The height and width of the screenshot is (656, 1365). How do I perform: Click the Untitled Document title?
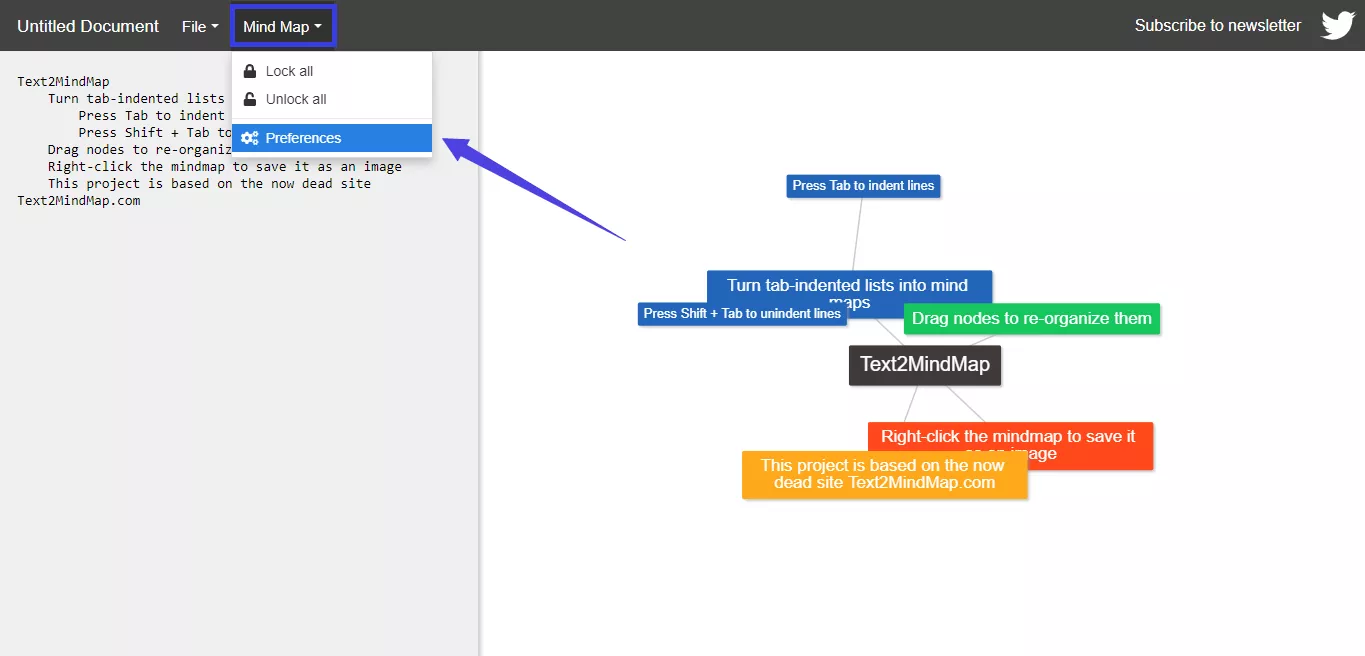87,26
